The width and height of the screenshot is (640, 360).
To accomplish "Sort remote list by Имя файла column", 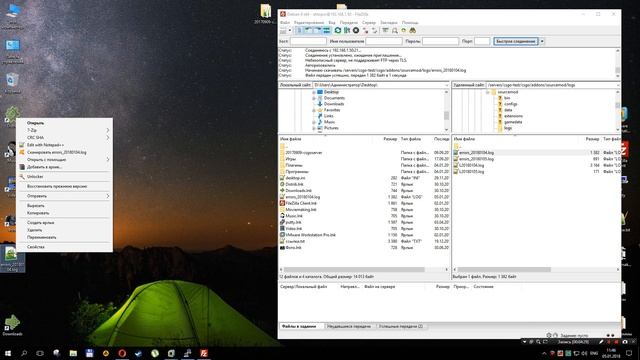I will tap(464, 139).
